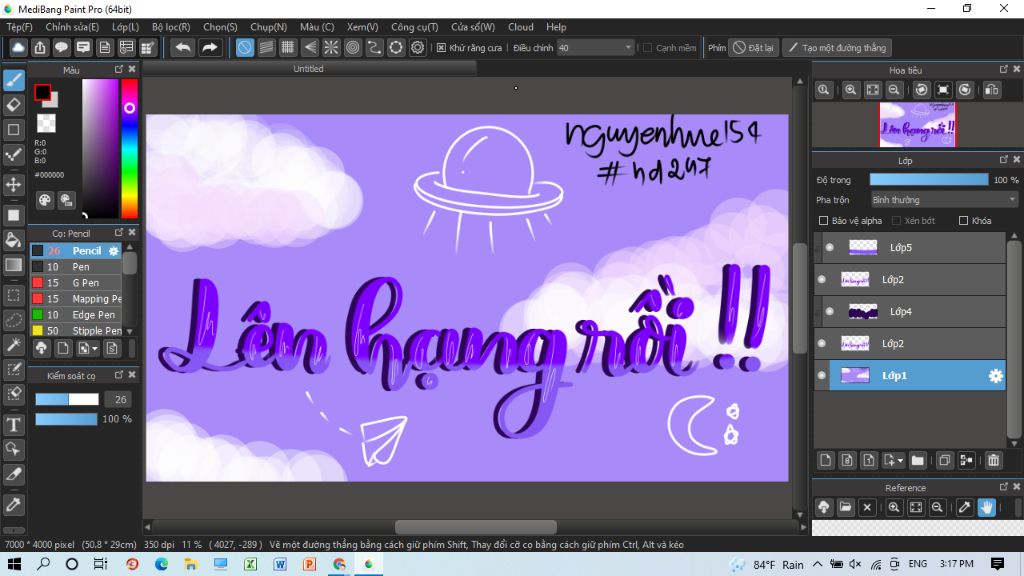Open Lớp1 layer settings gear
Viewport: 1024px width, 576px height.
[995, 376]
